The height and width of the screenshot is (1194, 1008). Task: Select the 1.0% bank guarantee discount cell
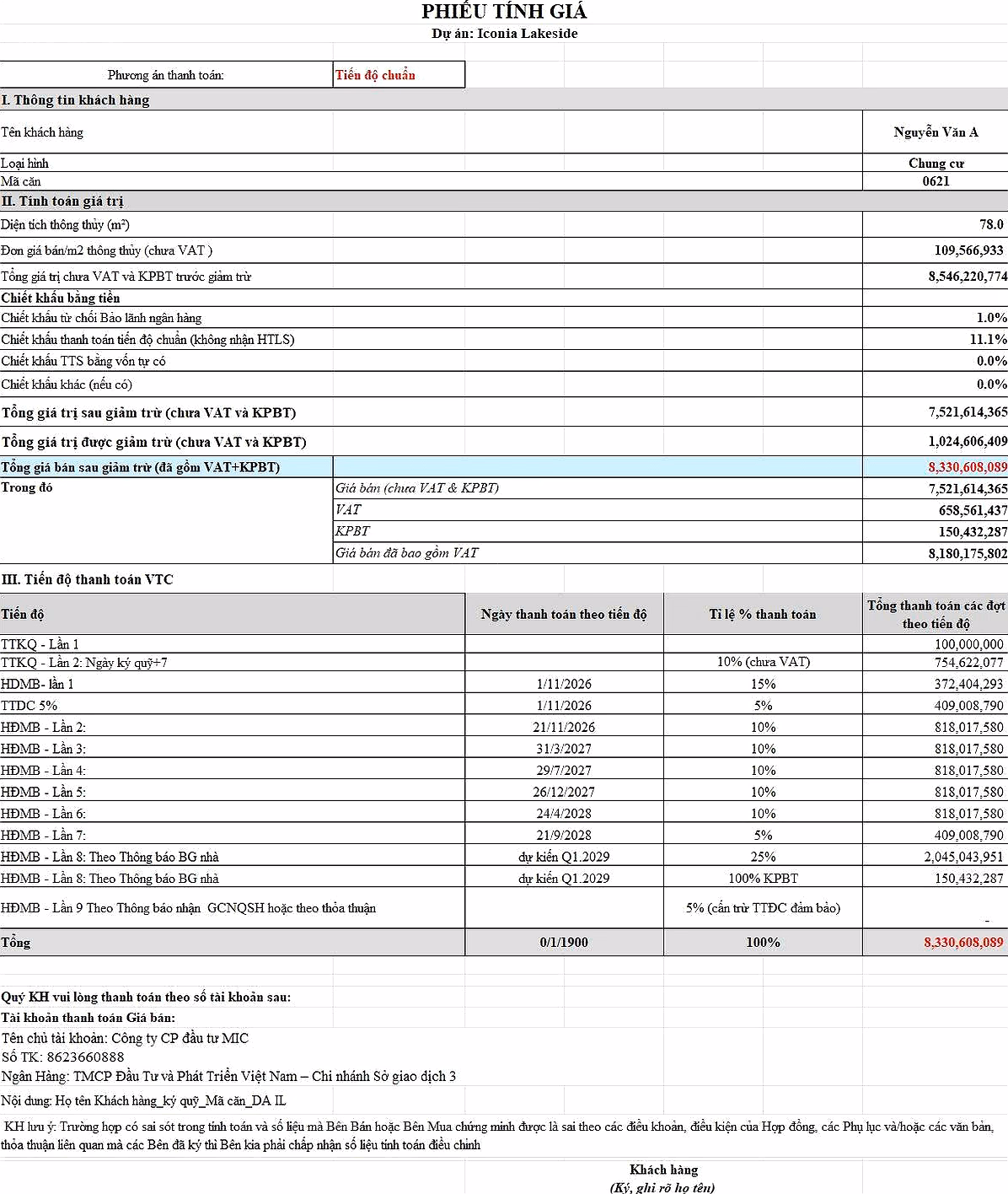pyautogui.click(x=936, y=318)
